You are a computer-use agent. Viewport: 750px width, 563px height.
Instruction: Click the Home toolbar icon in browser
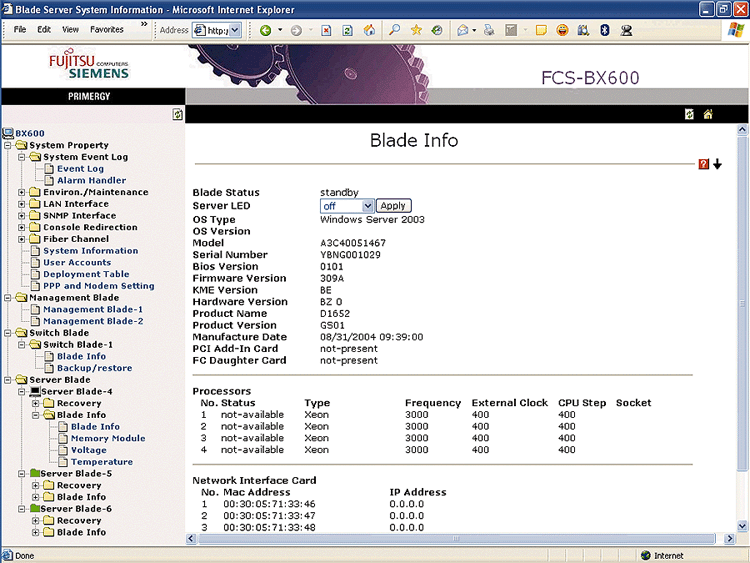point(369,31)
